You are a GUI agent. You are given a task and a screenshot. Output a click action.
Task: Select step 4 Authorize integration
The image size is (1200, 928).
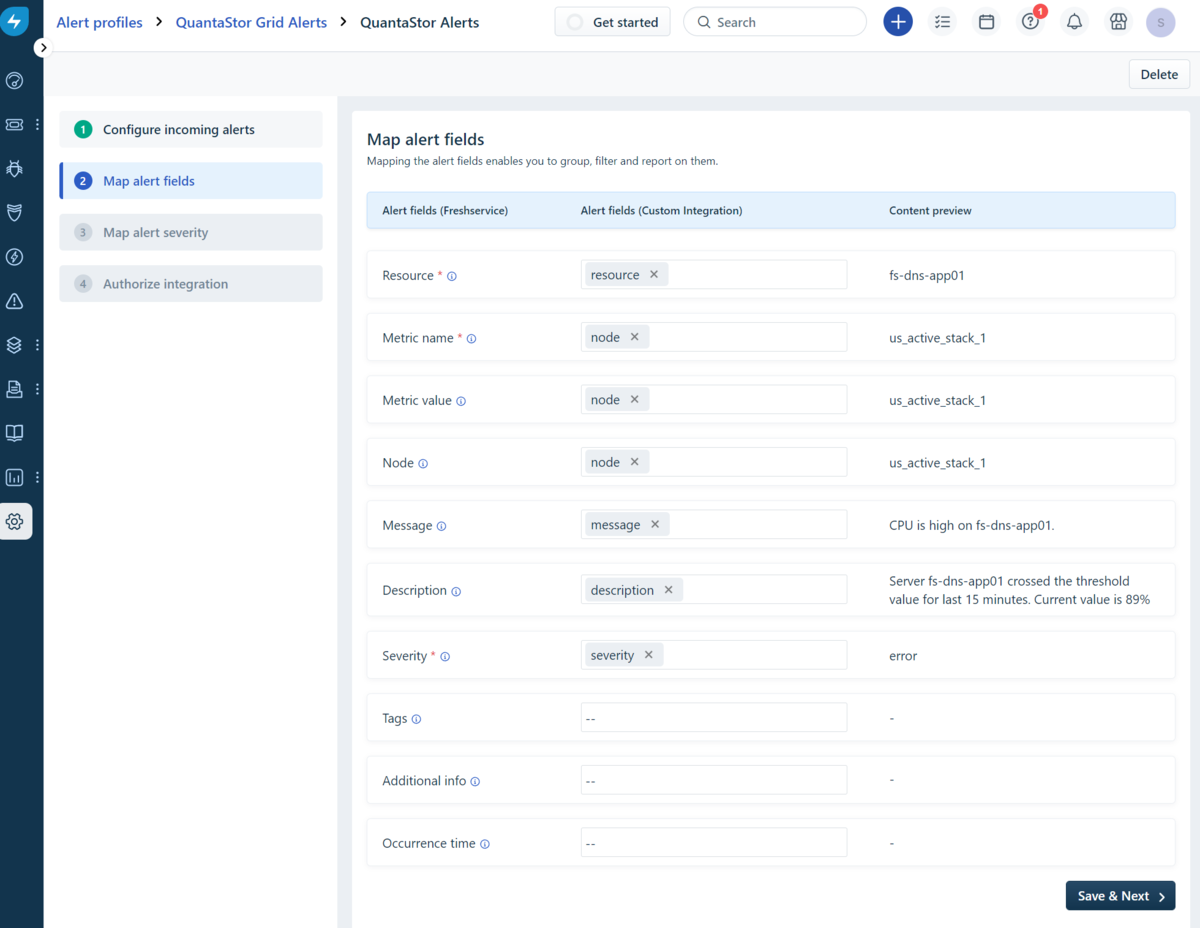[x=191, y=284]
